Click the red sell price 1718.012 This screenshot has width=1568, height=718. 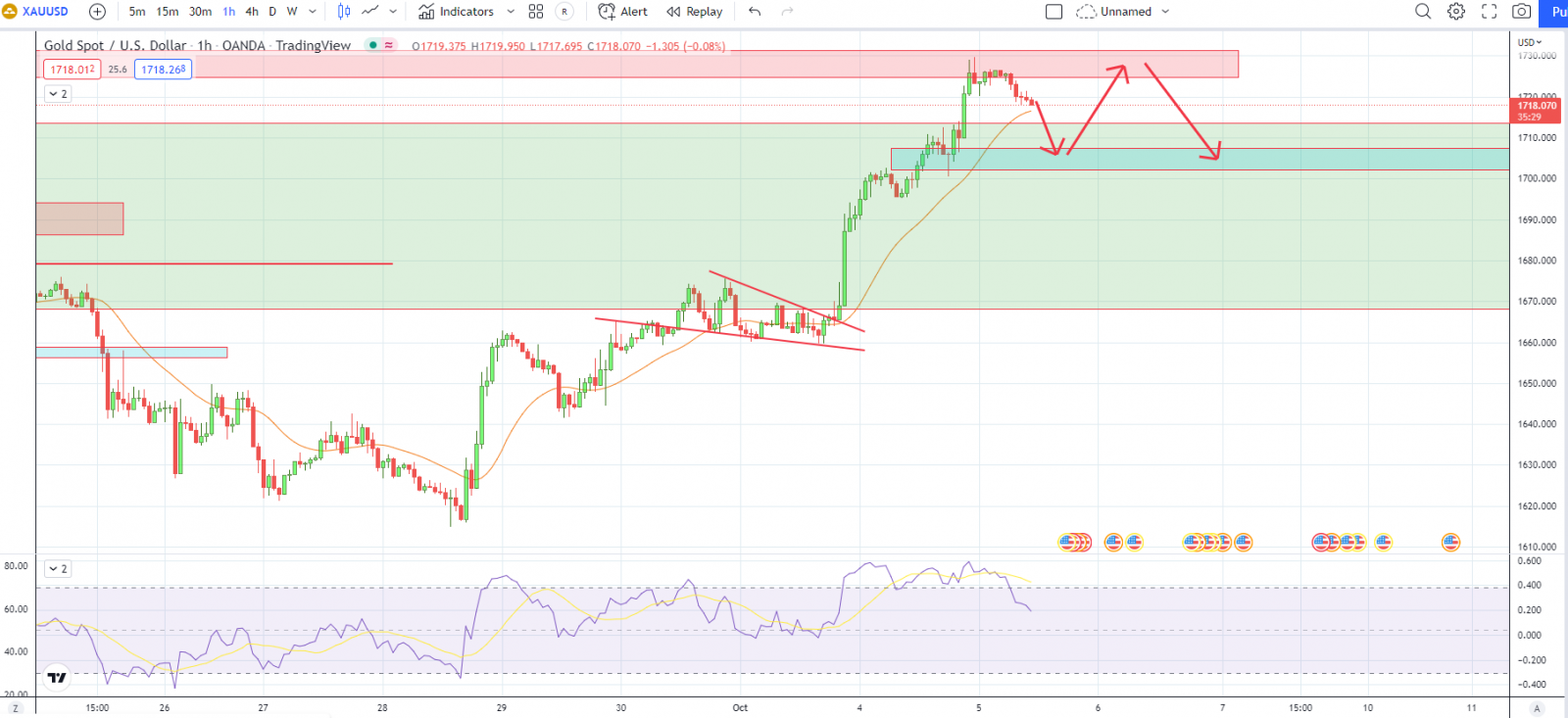(x=73, y=70)
